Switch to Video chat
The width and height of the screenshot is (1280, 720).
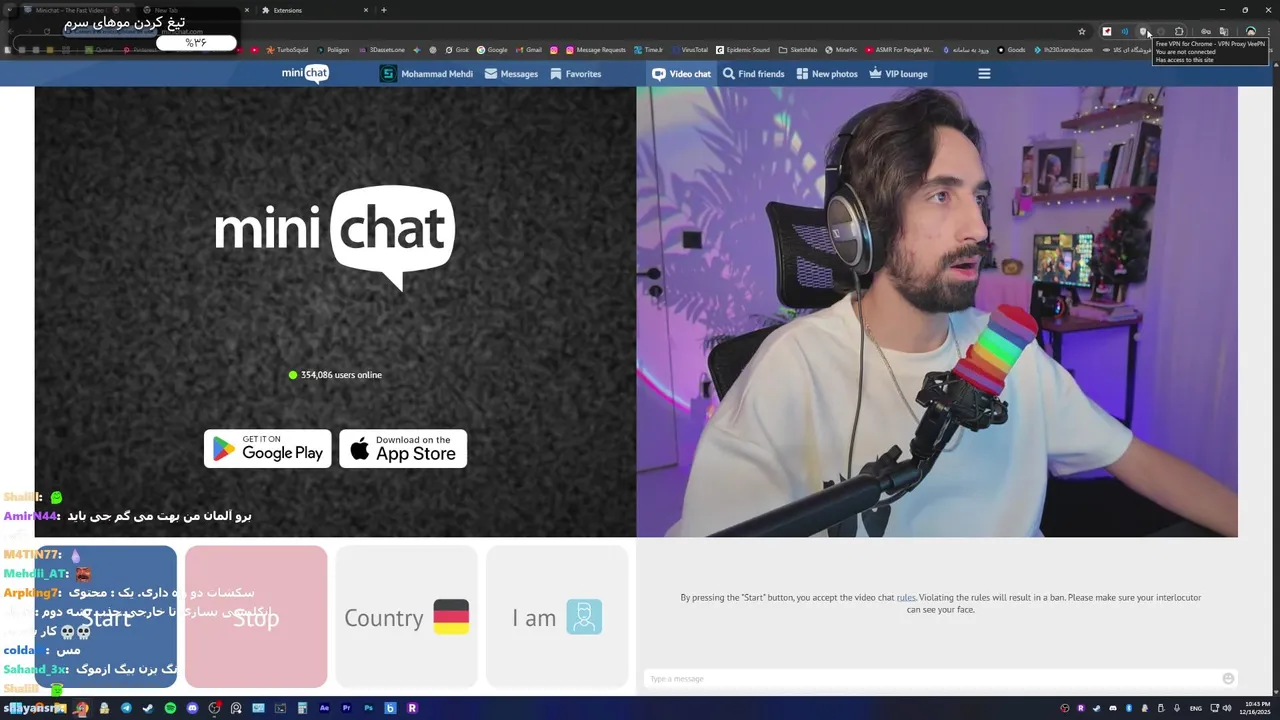(x=681, y=74)
